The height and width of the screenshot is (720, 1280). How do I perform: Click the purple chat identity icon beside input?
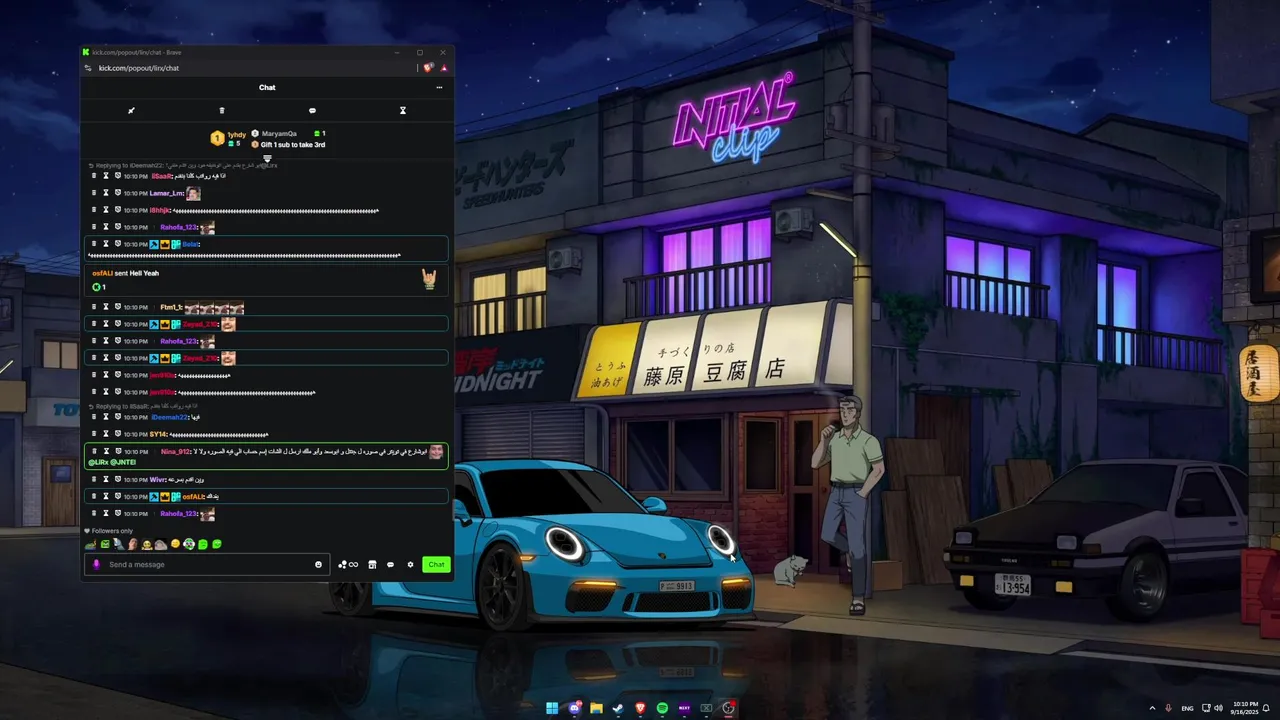click(96, 564)
